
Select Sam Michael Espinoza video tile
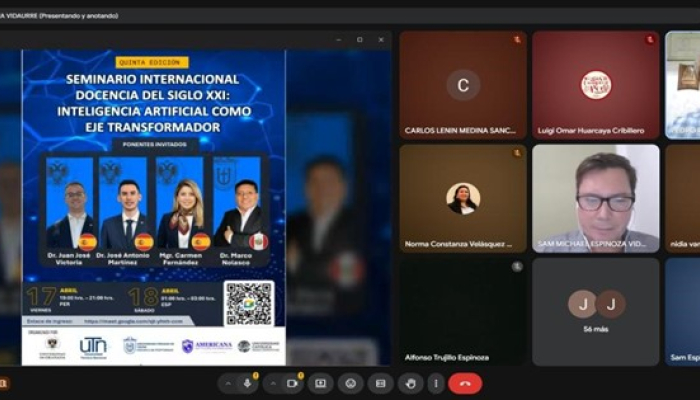tap(595, 198)
